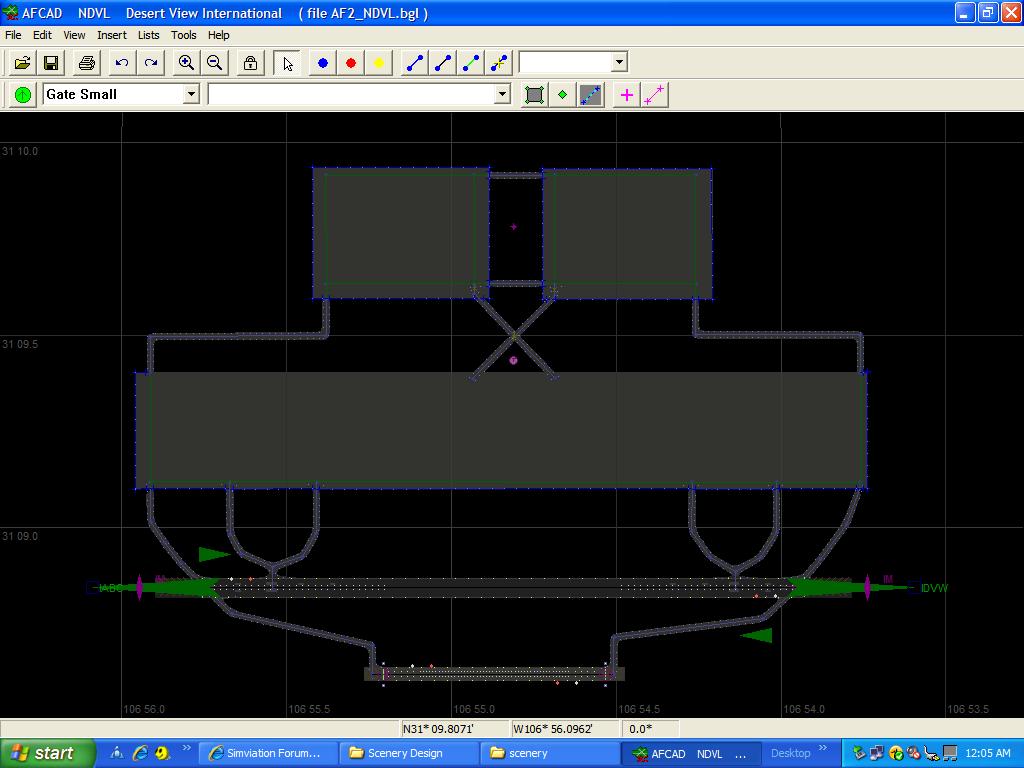
Task: Toggle the pointer select mode button
Action: tap(288, 63)
